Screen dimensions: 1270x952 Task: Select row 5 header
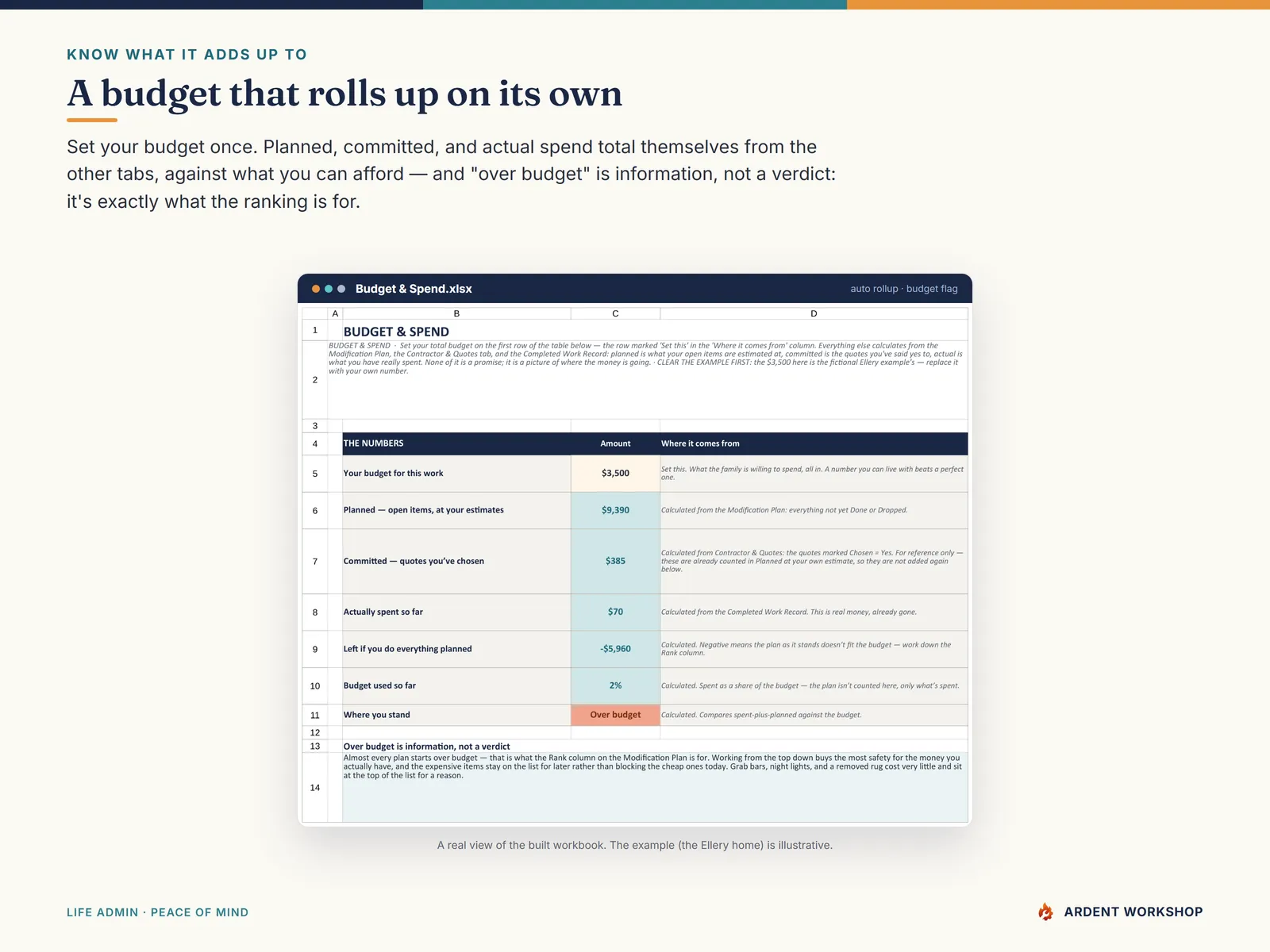click(315, 474)
